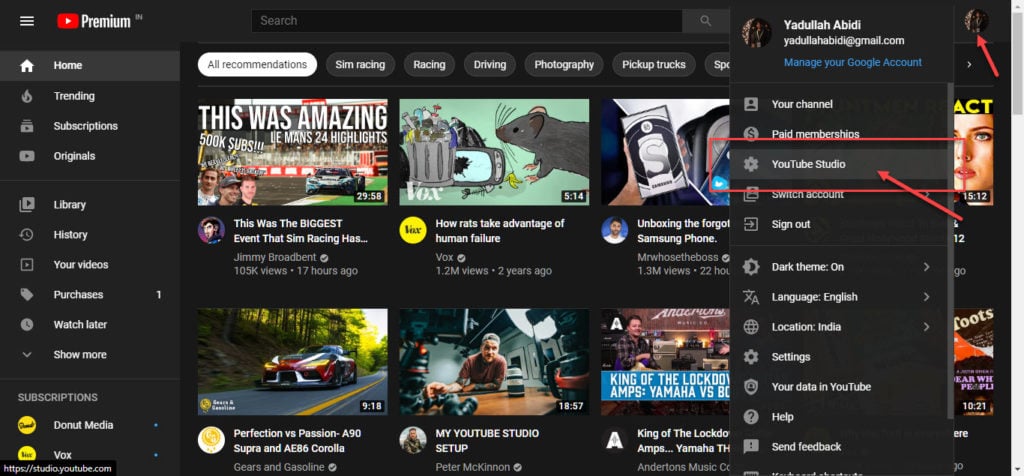Click the Settings gear icon in menu
Screen dimensions: 1024x476
tap(751, 357)
